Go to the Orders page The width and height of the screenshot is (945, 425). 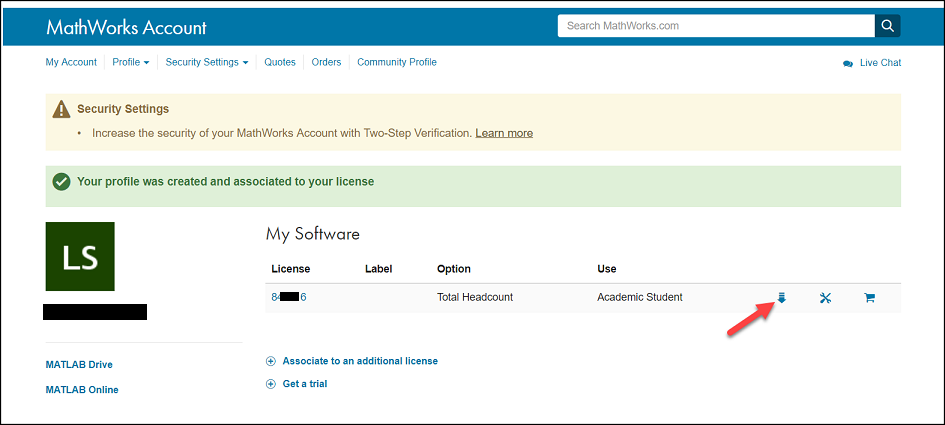pos(326,62)
